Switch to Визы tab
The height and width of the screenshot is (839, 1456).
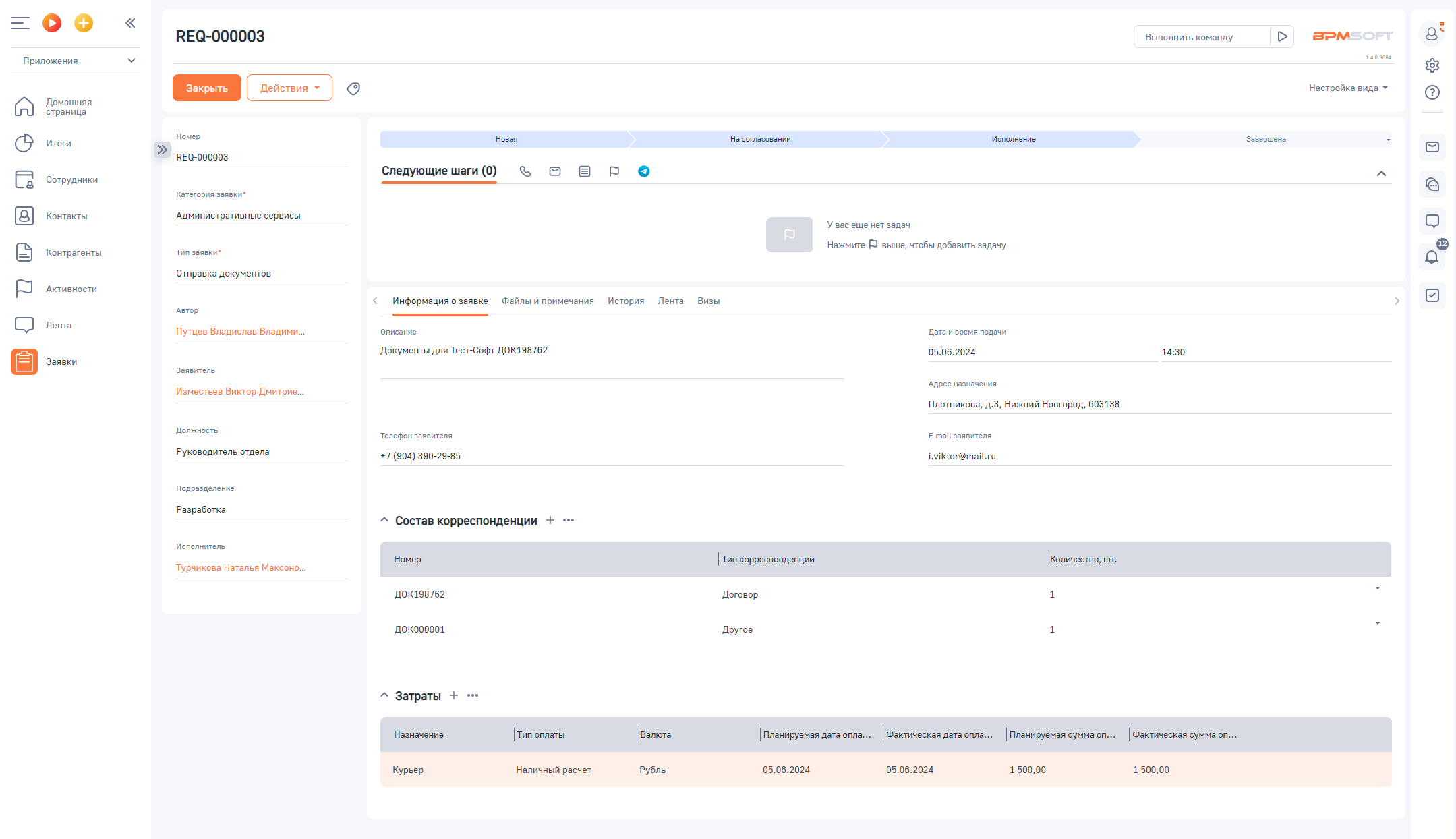pos(708,301)
